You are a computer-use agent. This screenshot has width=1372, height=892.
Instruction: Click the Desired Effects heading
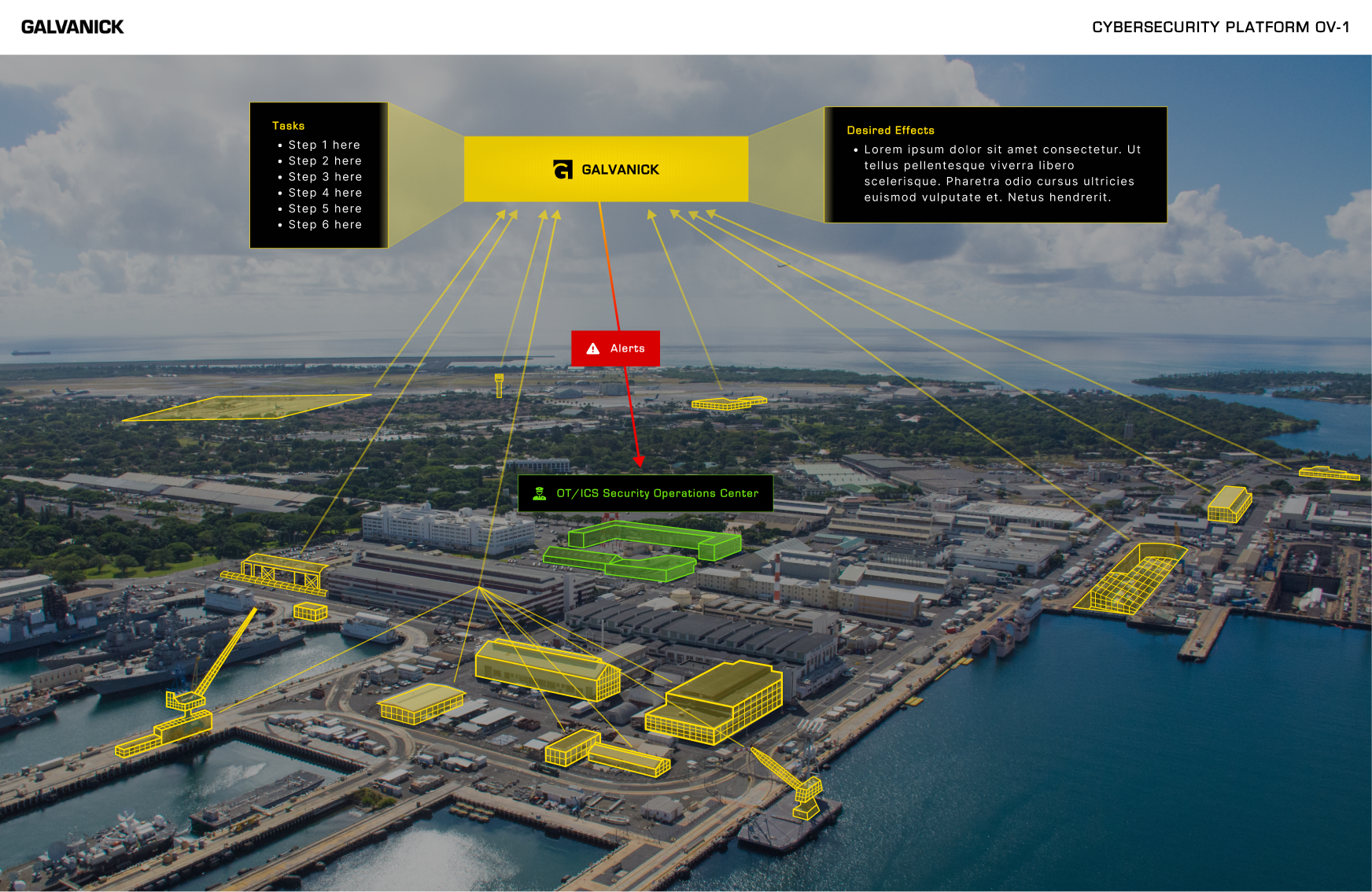click(891, 131)
